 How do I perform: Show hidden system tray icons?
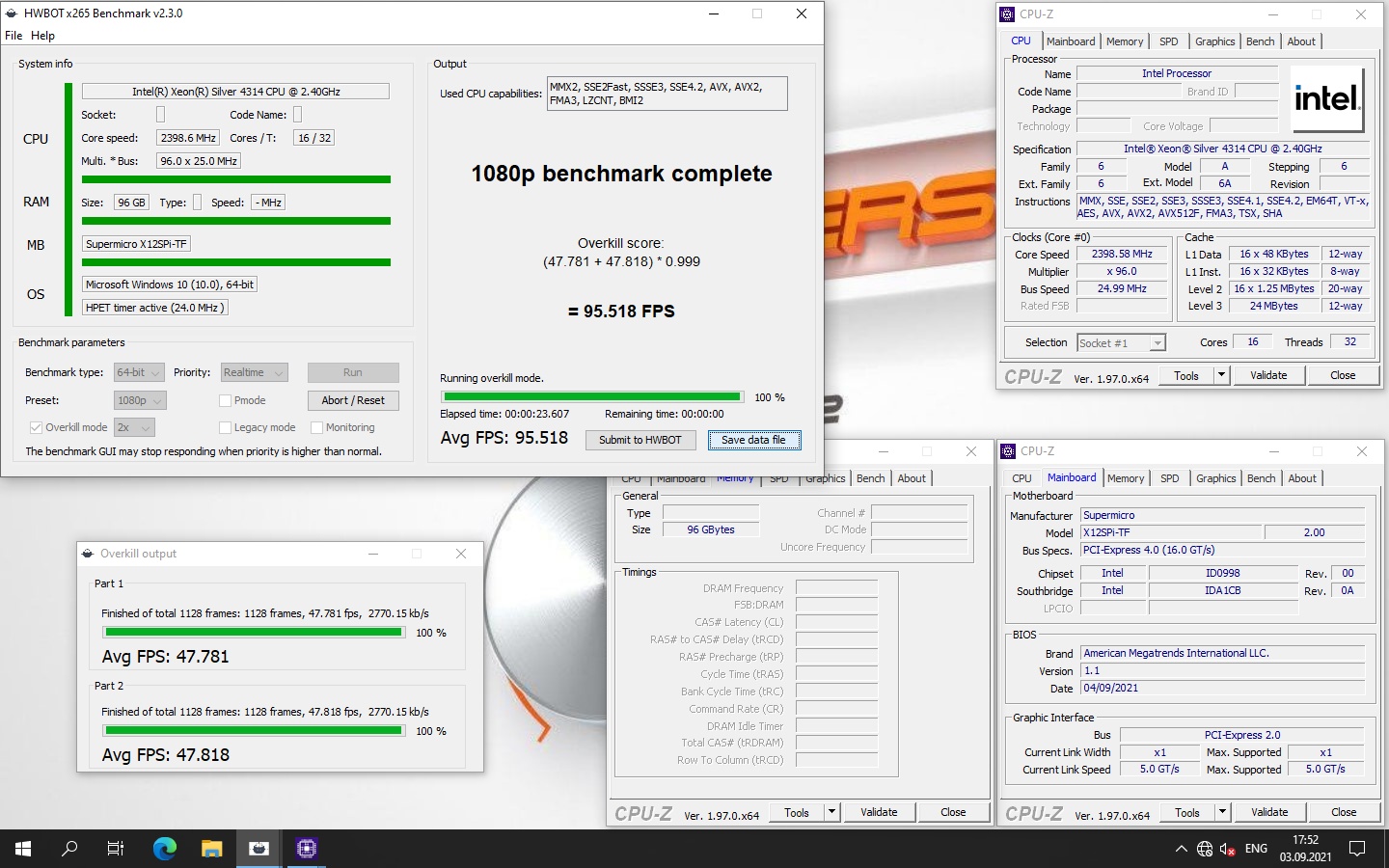click(1181, 849)
